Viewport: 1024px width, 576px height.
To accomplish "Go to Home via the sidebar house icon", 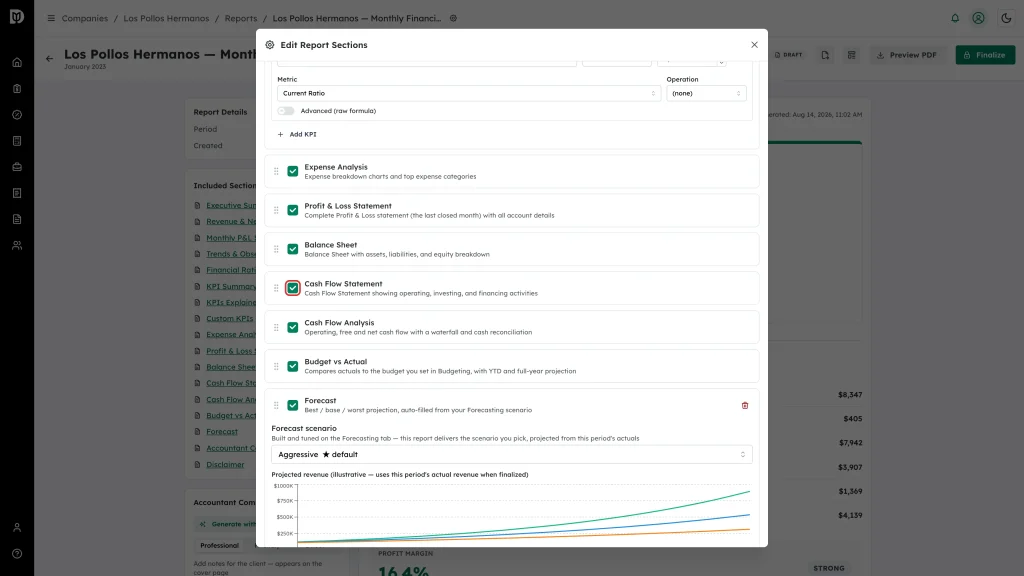I will click(x=17, y=63).
